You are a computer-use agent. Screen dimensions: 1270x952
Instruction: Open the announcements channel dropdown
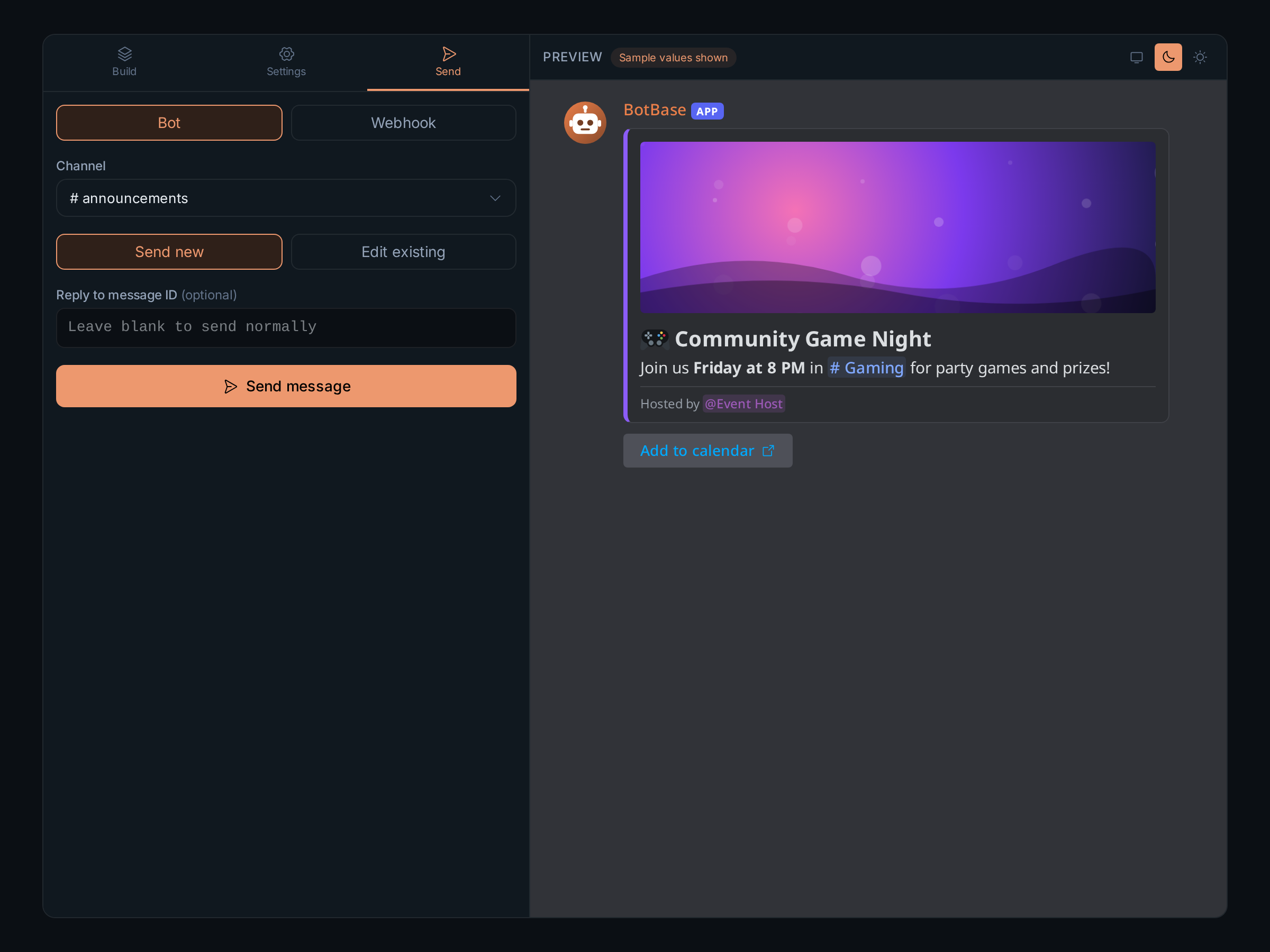coord(286,198)
